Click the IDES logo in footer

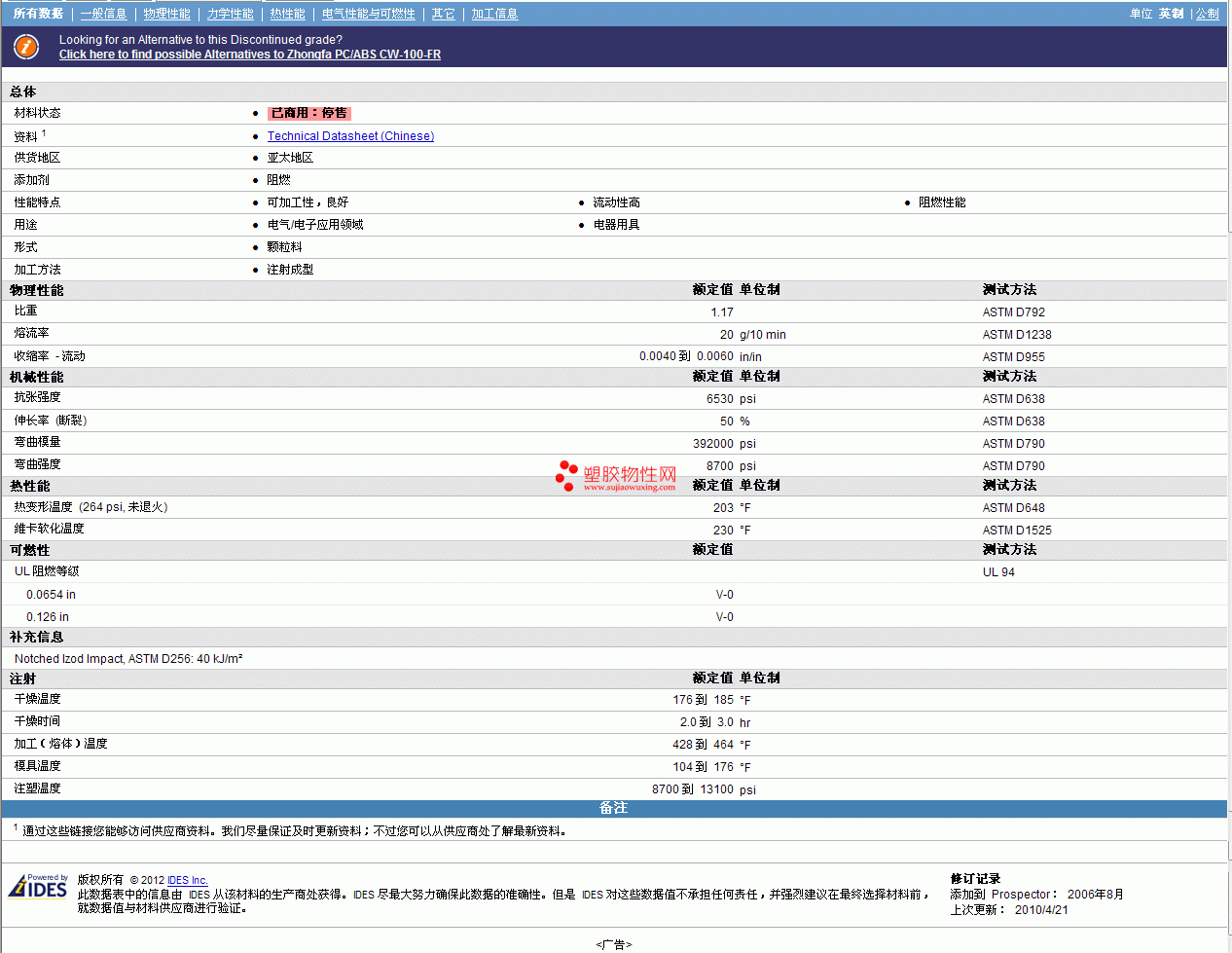38,886
